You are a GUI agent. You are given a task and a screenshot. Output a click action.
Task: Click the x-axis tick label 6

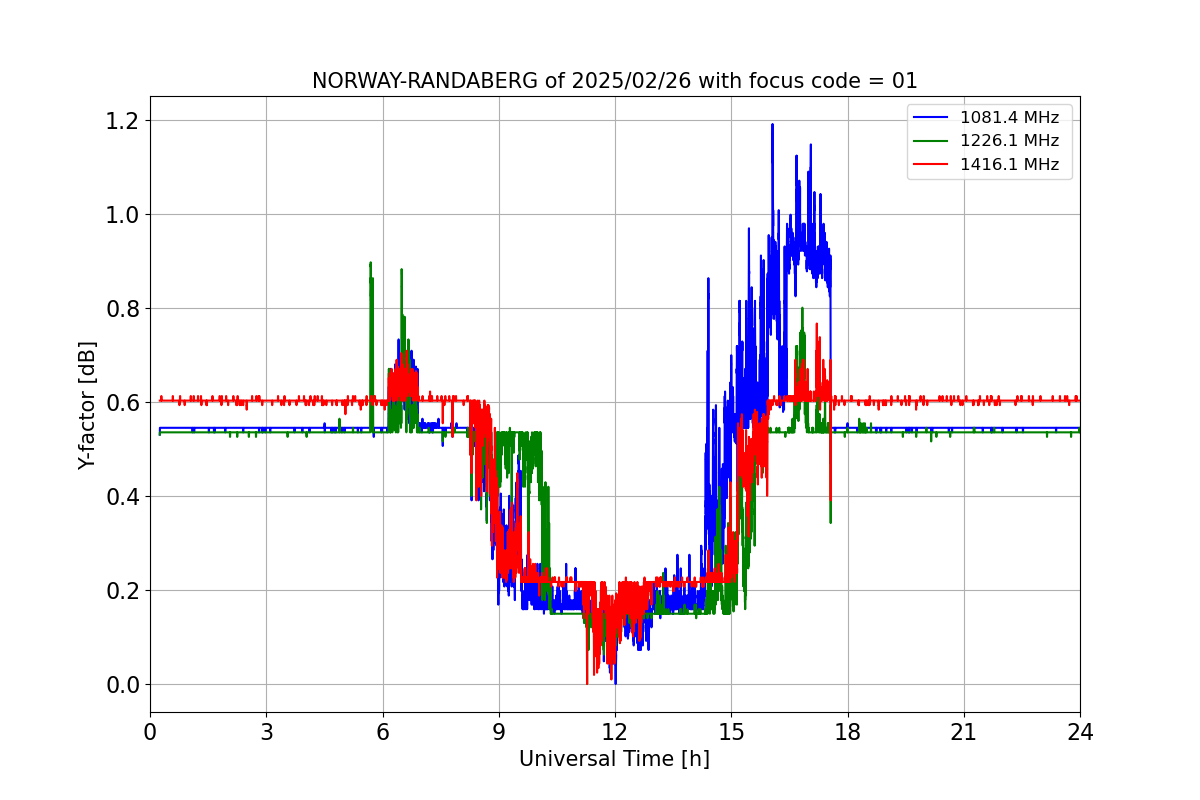[x=382, y=732]
